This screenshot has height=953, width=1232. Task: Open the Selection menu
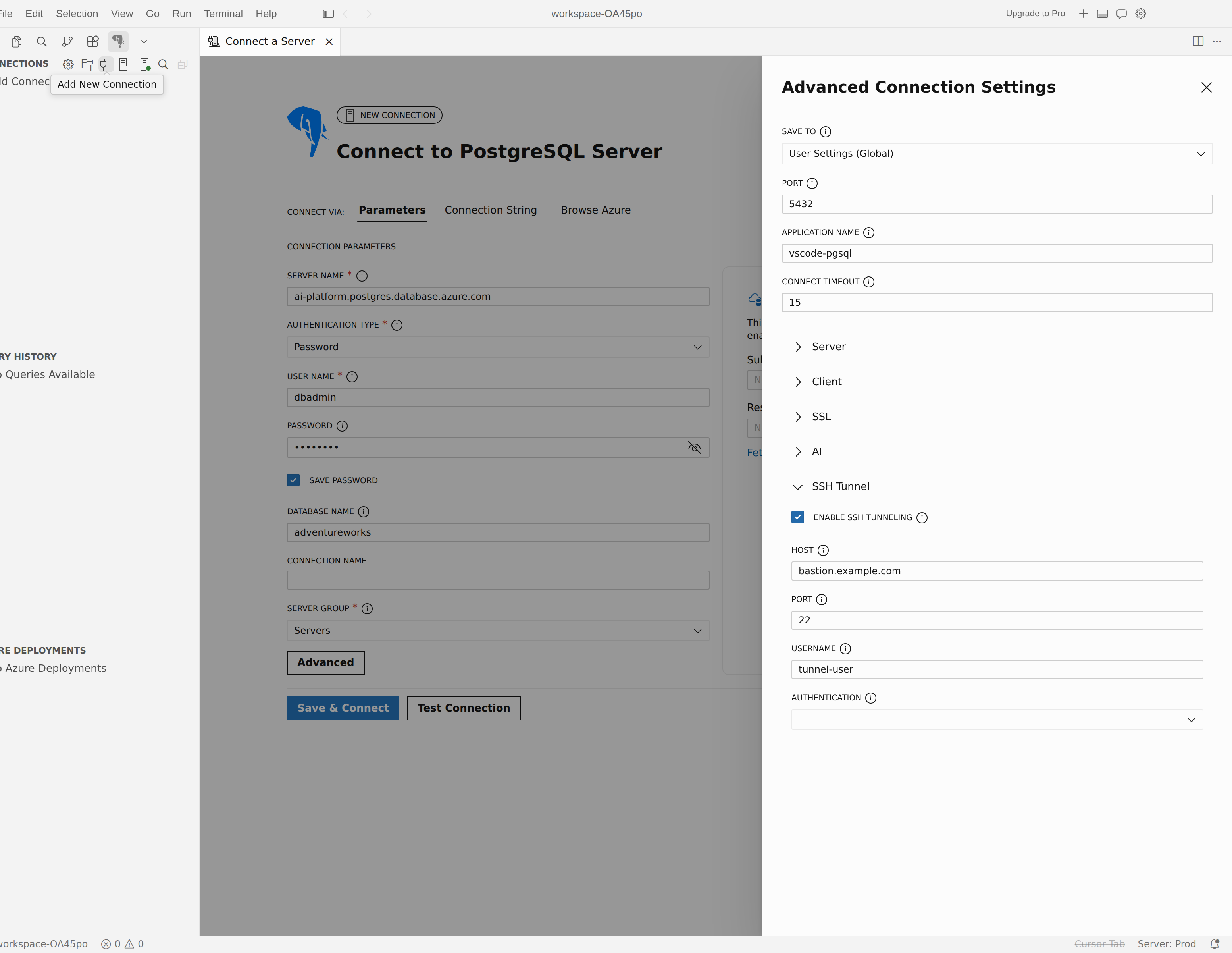pyautogui.click(x=77, y=14)
